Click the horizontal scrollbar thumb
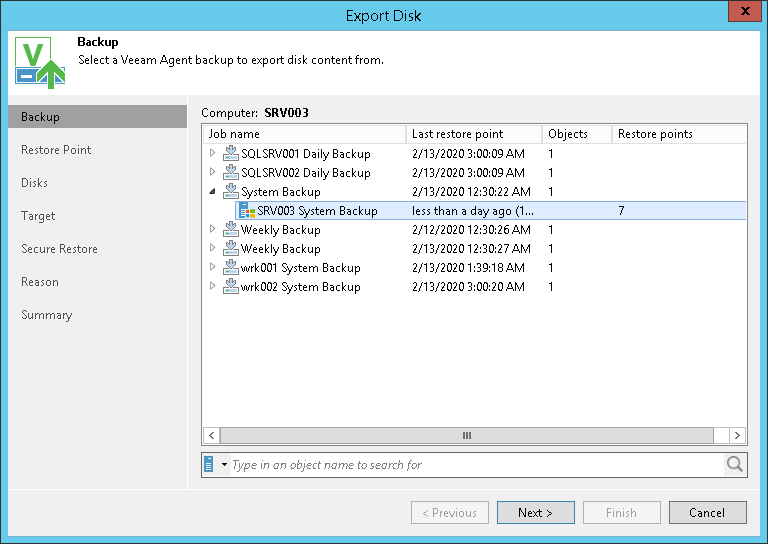The width and height of the screenshot is (768, 544). point(467,435)
